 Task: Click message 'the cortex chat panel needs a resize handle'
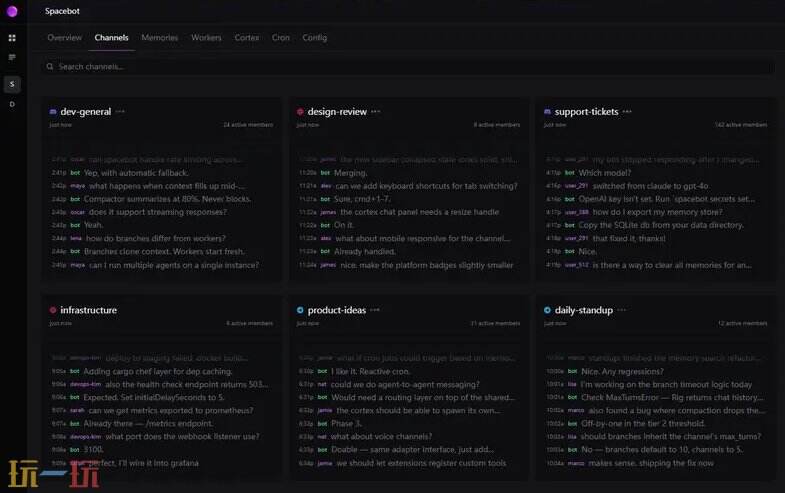(420, 212)
